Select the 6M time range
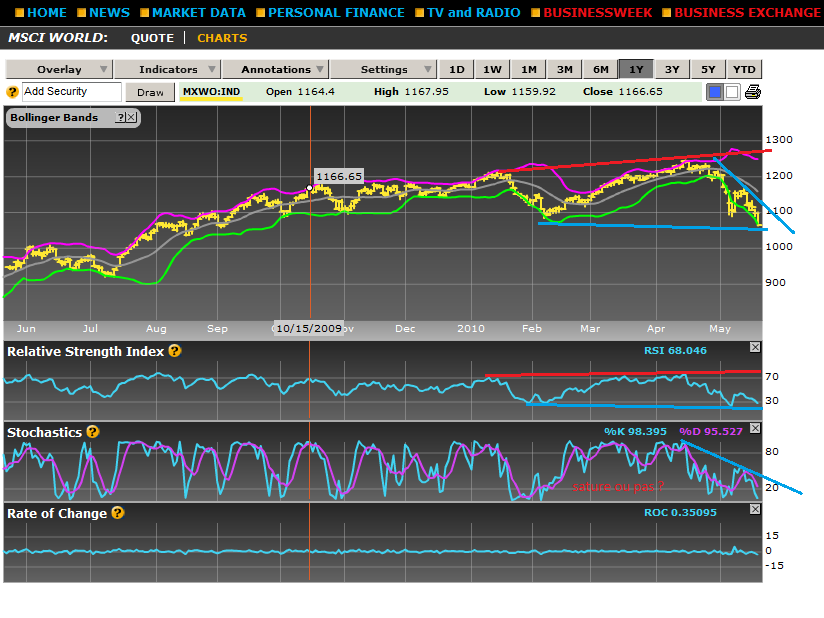The width and height of the screenshot is (824, 618). (x=601, y=69)
